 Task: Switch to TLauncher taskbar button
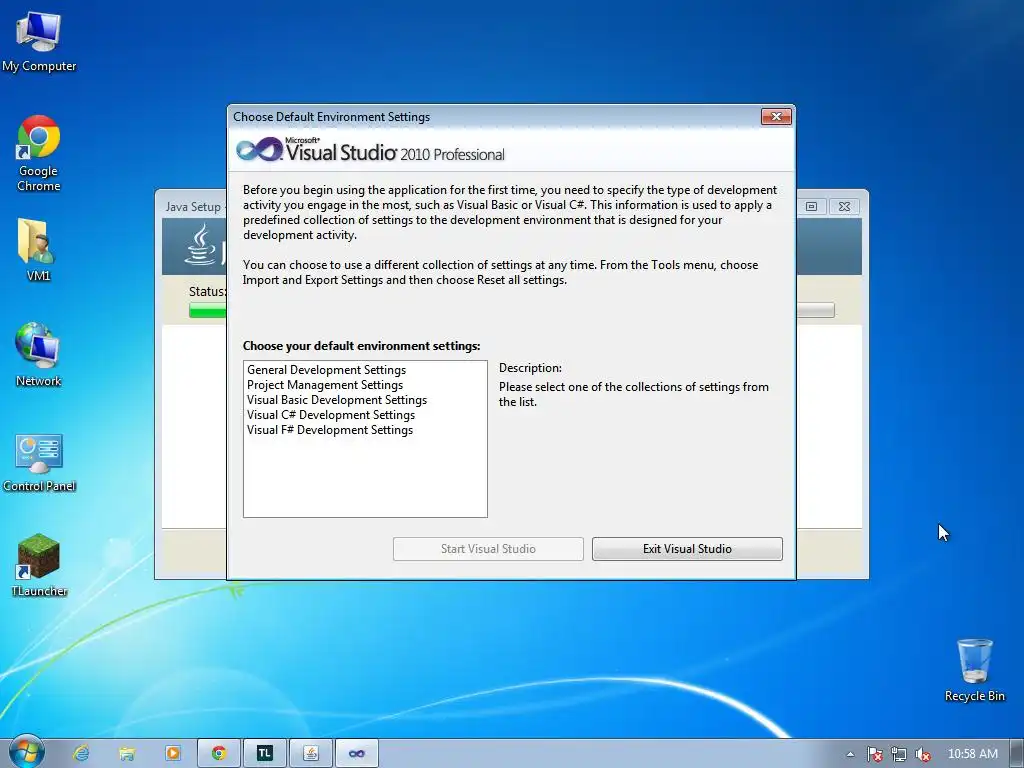click(264, 753)
